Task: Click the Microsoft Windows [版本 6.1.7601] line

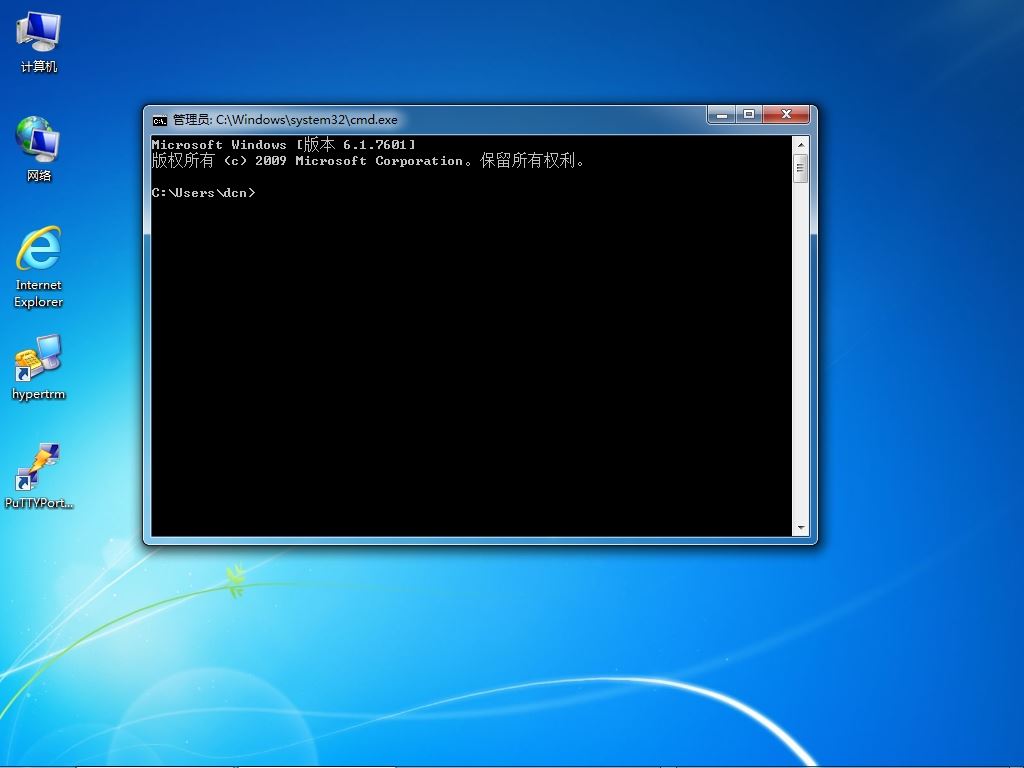Action: (283, 144)
